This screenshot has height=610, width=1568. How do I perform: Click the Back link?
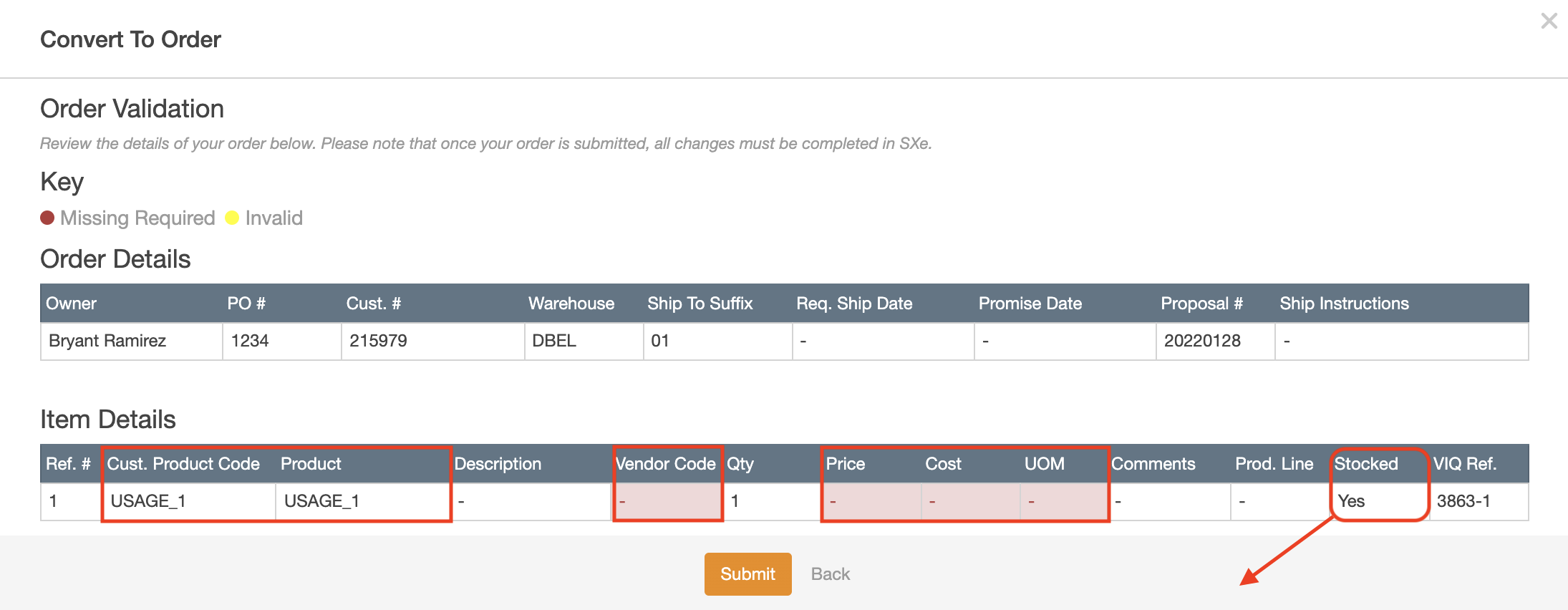[830, 574]
